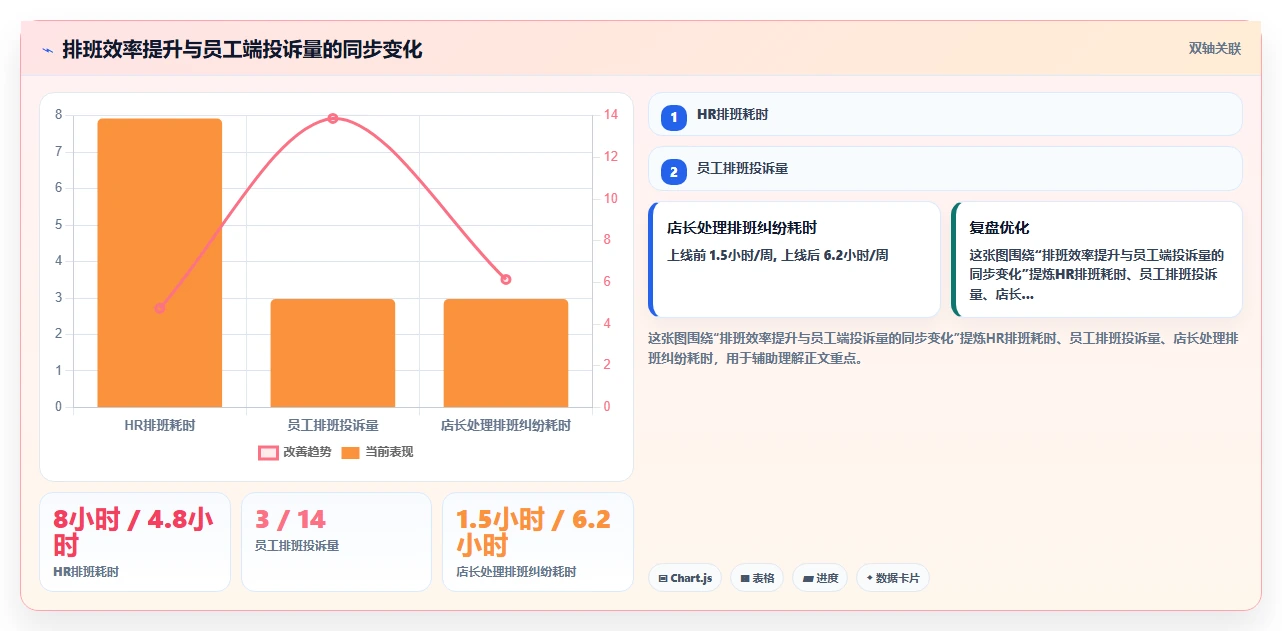Click the trend line point above HR排班耗时

tap(160, 308)
